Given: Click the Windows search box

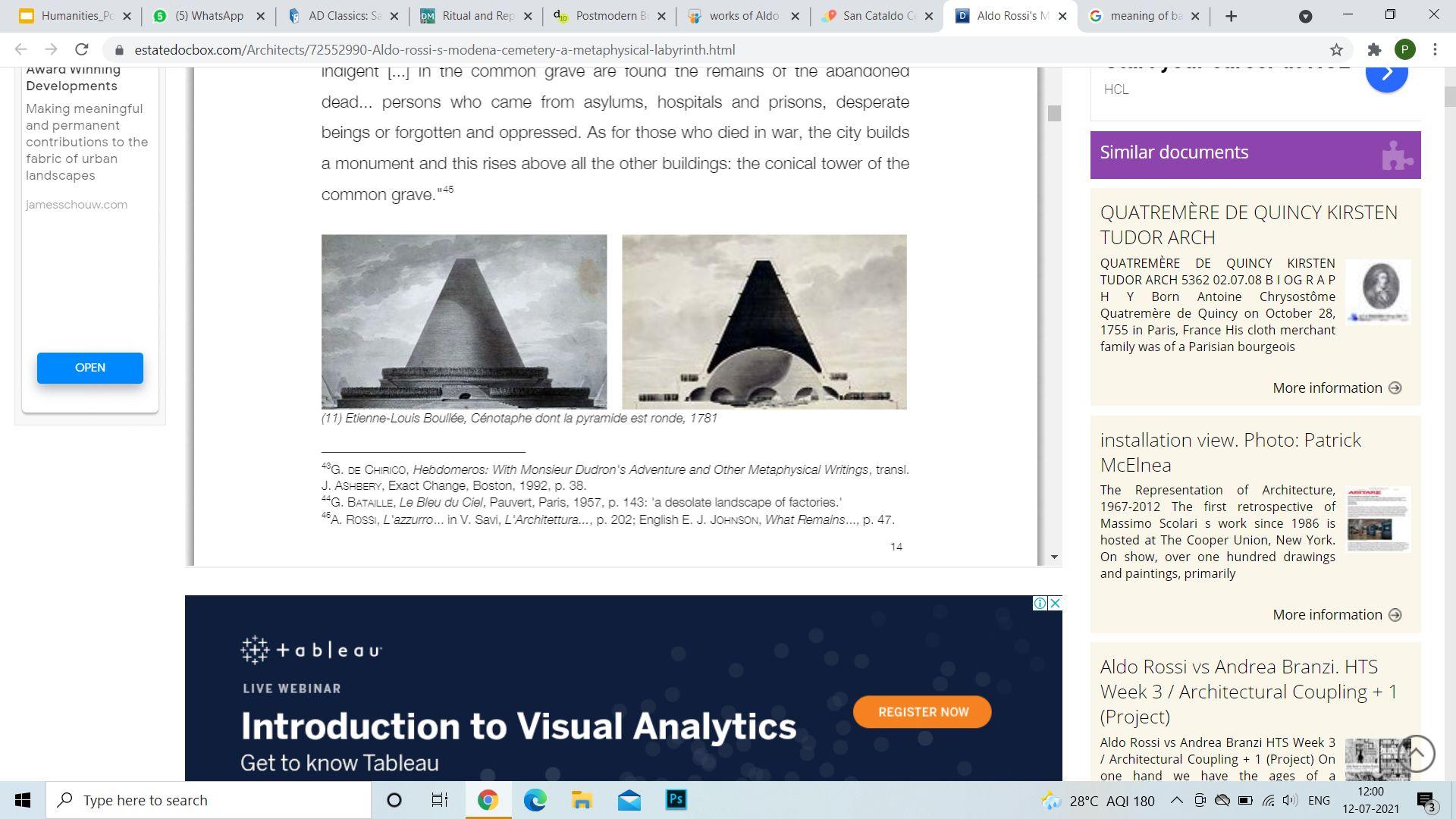Looking at the screenshot, I should coord(209,800).
